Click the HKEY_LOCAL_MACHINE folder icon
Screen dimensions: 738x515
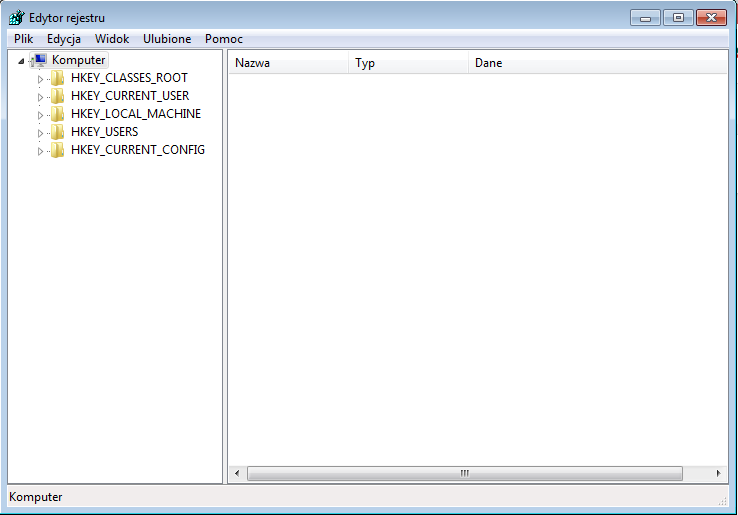[58, 114]
